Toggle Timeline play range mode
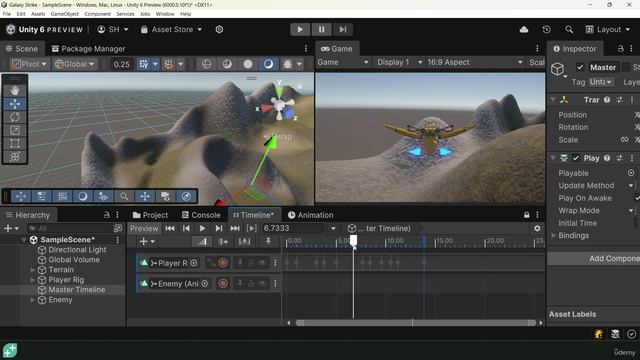This screenshot has width=640, height=360. point(252,229)
